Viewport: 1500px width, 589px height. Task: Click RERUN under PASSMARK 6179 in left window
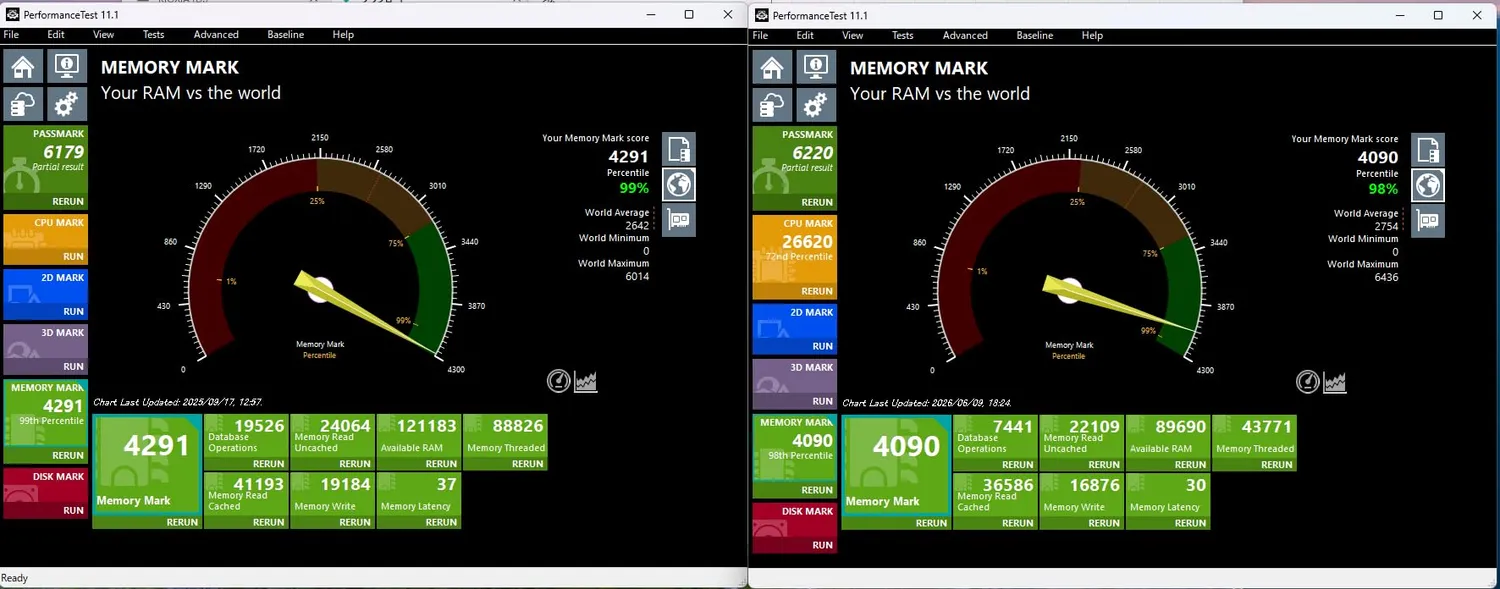(69, 202)
